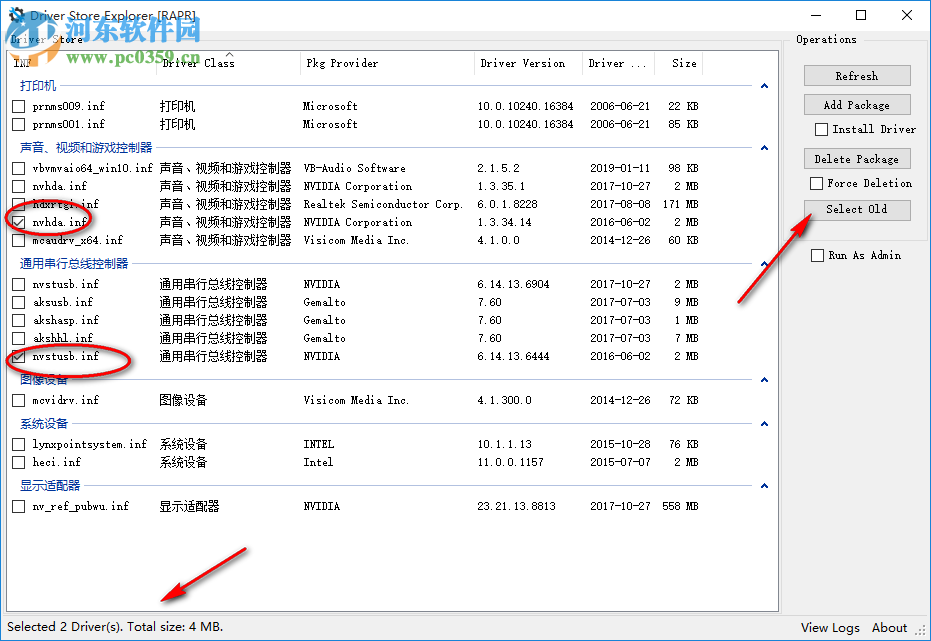931x641 pixels.
Task: Click the Refresh button
Action: click(857, 75)
